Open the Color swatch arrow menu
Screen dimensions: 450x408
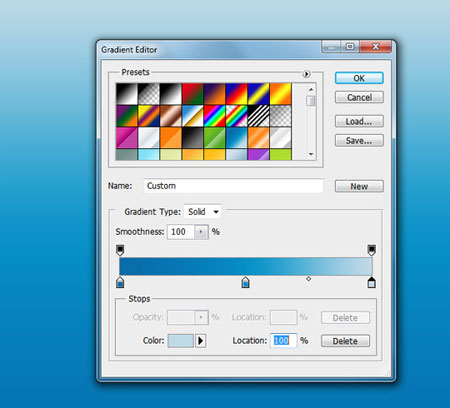click(x=200, y=341)
